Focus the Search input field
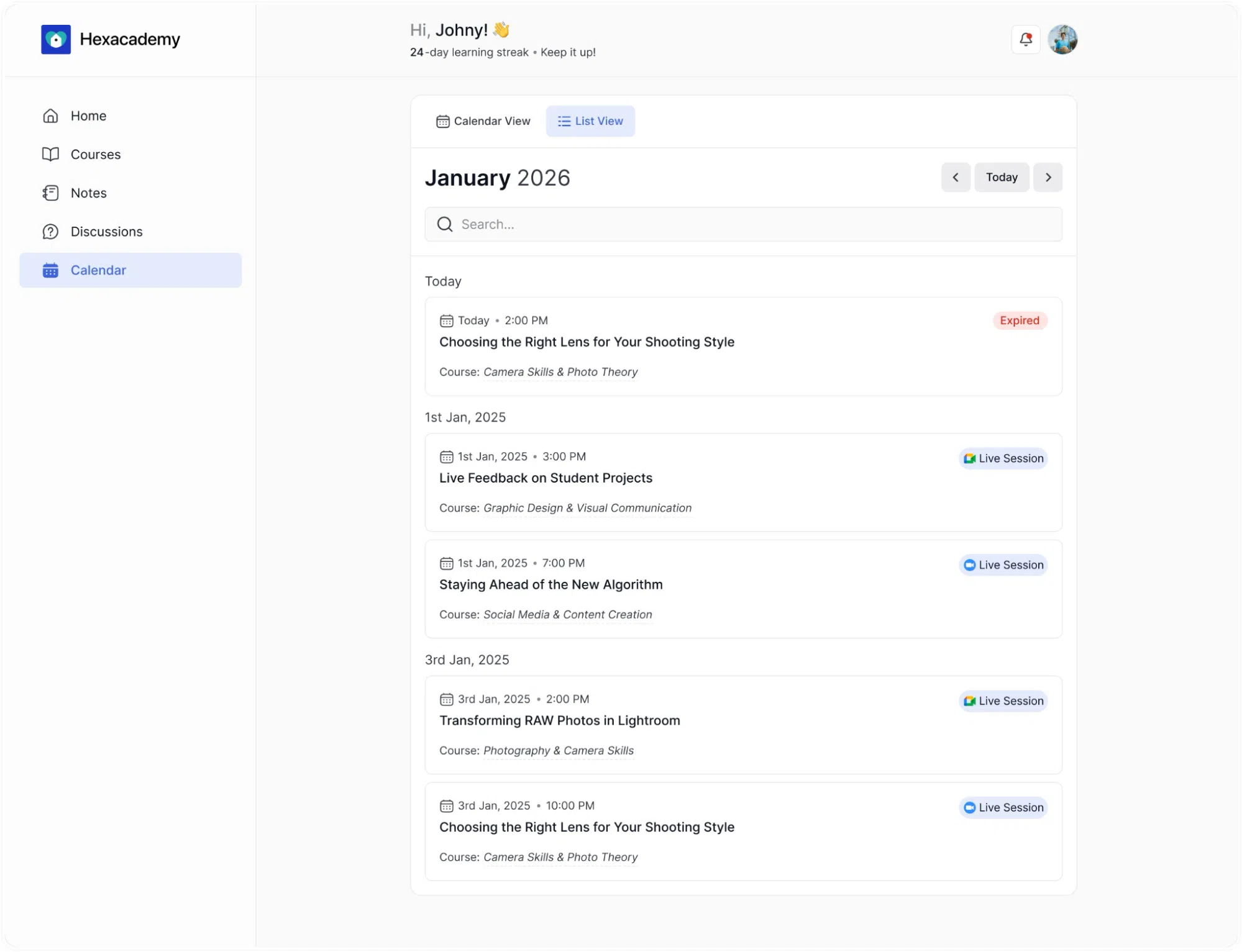The width and height of the screenshot is (1242, 952). pos(743,224)
